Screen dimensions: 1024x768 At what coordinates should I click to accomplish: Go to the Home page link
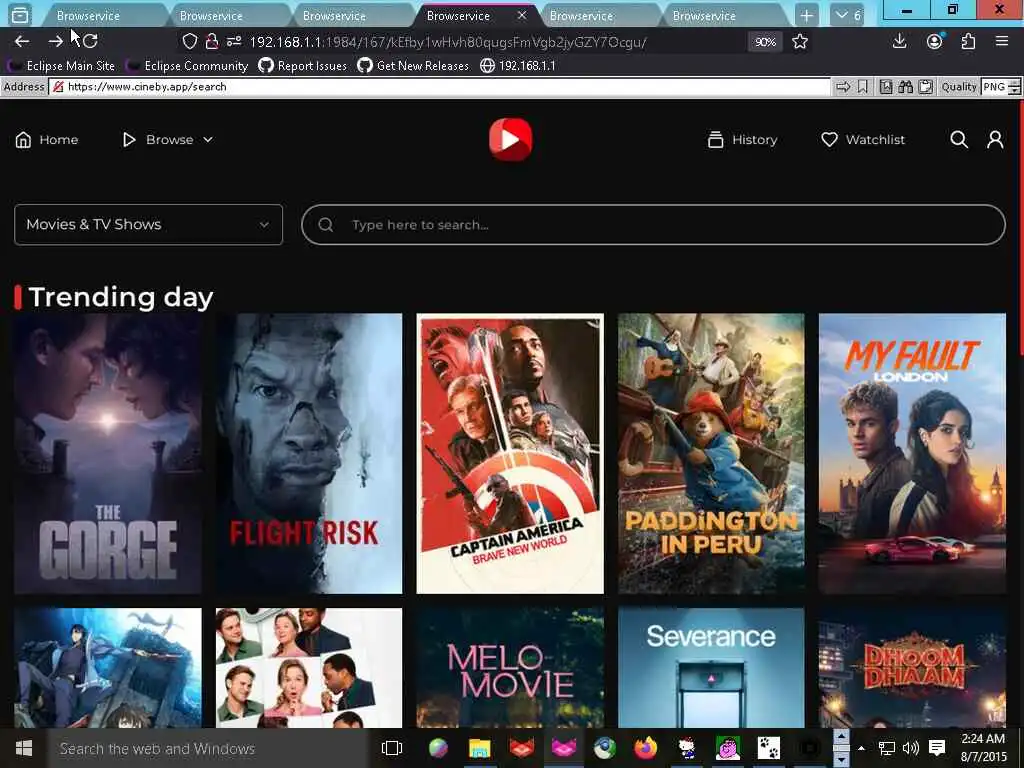[x=46, y=140]
